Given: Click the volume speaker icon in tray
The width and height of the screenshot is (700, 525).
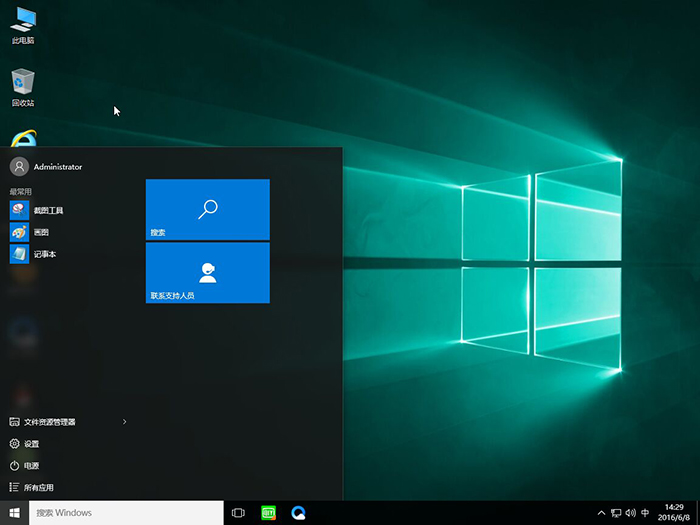Looking at the screenshot, I should [x=629, y=513].
